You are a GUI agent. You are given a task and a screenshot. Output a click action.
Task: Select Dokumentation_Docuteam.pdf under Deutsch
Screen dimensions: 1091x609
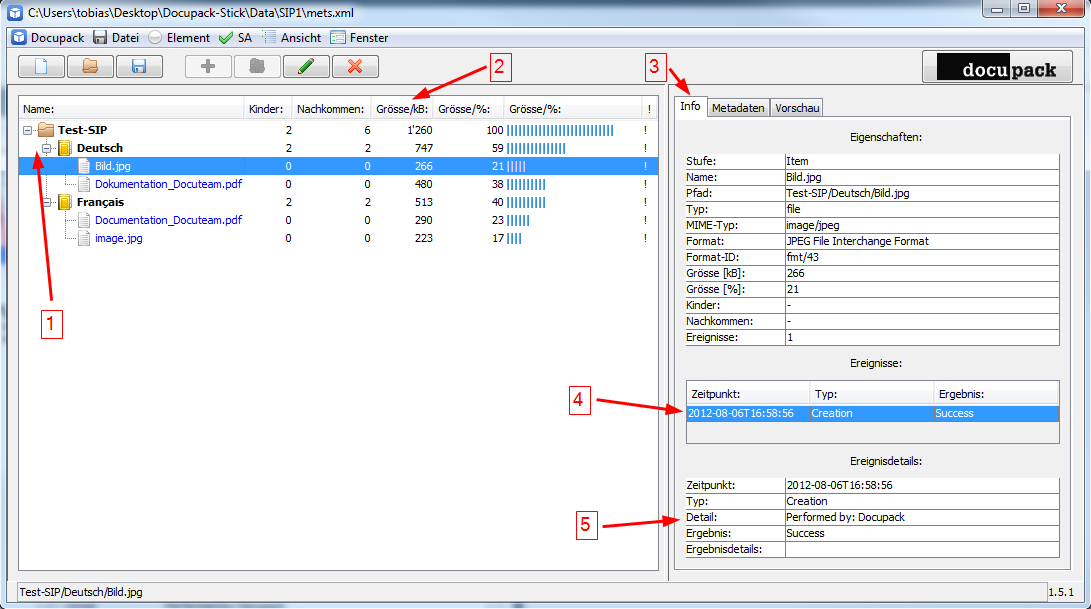tap(168, 184)
